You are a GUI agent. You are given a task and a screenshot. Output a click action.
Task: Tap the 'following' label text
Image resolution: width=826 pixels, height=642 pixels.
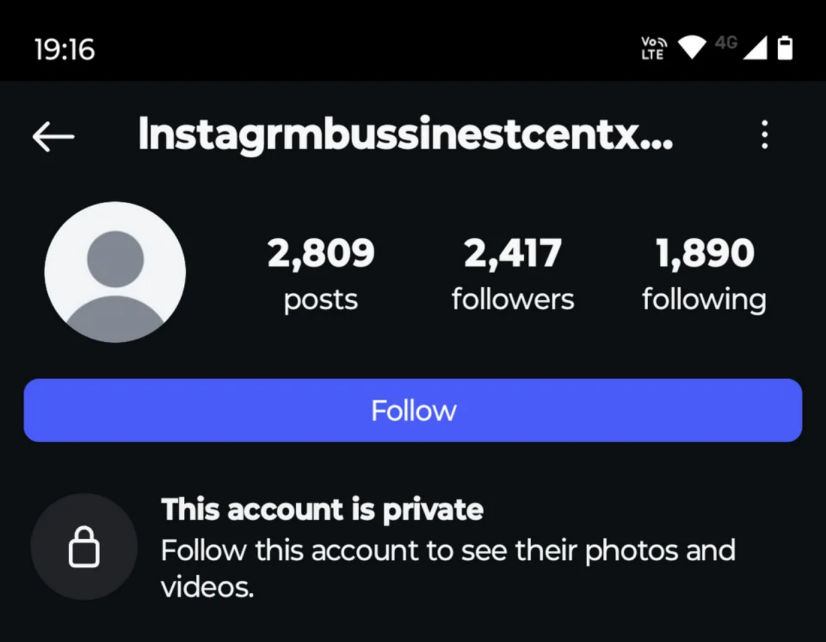704,301
